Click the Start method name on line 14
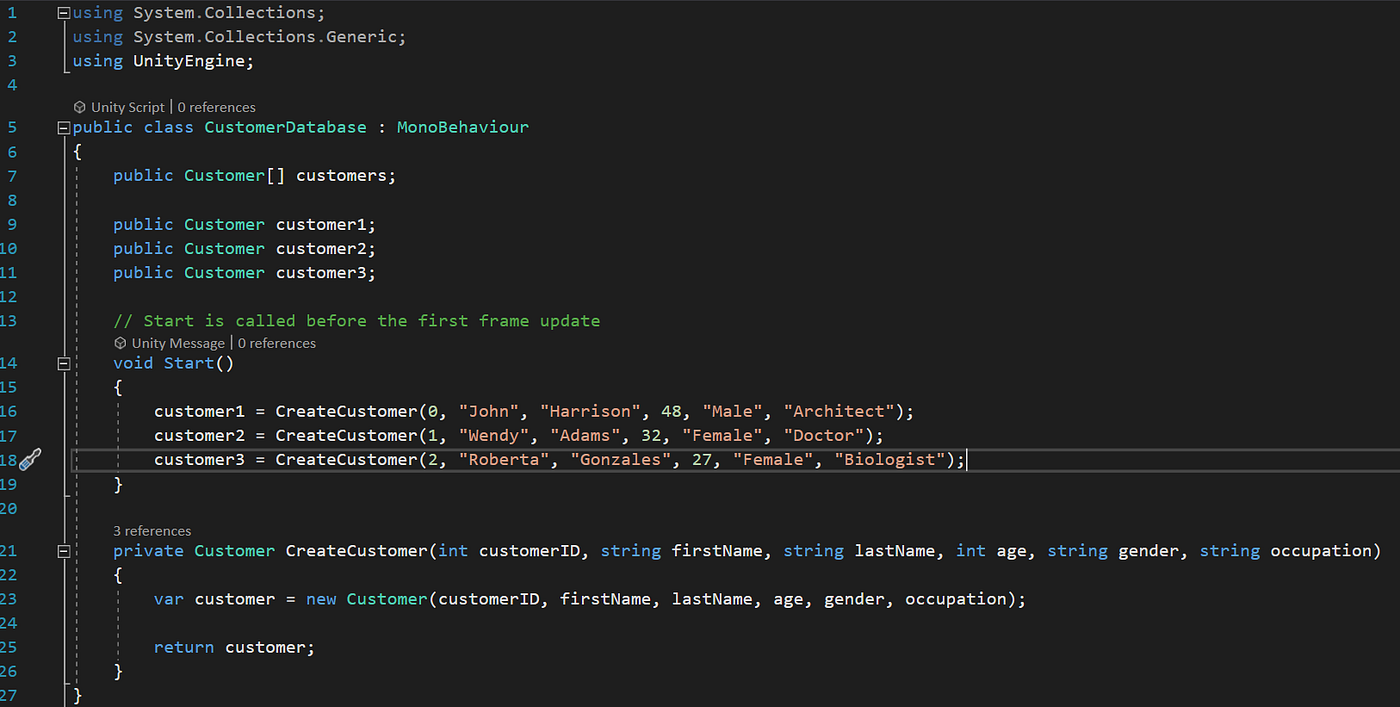This screenshot has height=707, width=1400. [188, 363]
